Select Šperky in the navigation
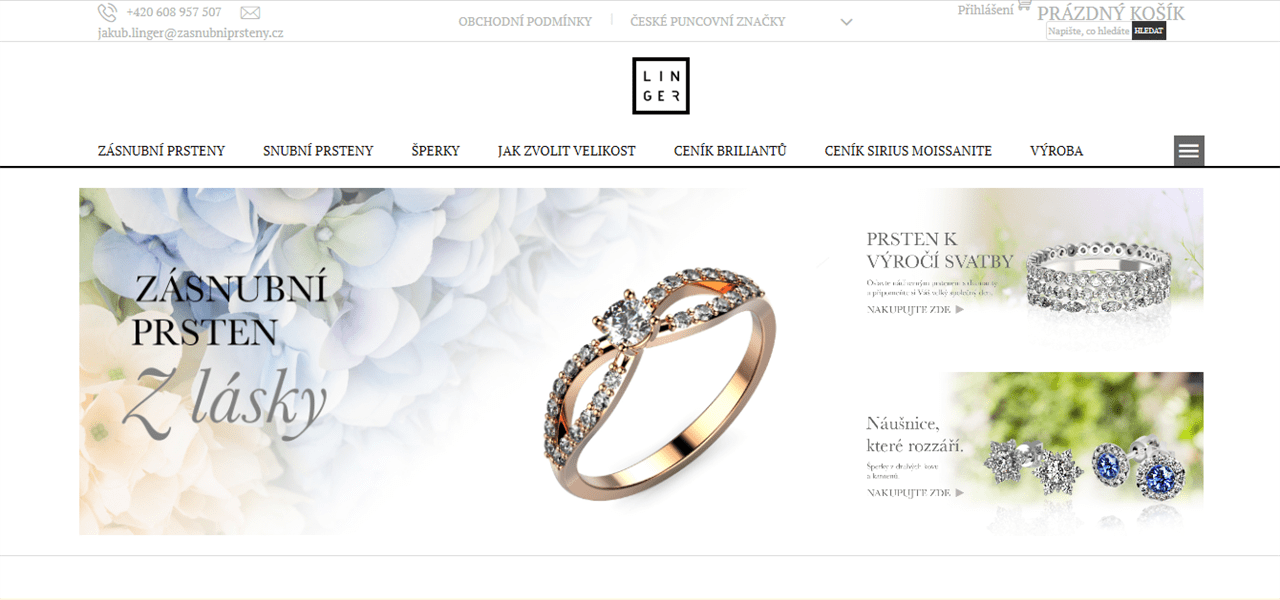The width and height of the screenshot is (1280, 600). (x=435, y=151)
